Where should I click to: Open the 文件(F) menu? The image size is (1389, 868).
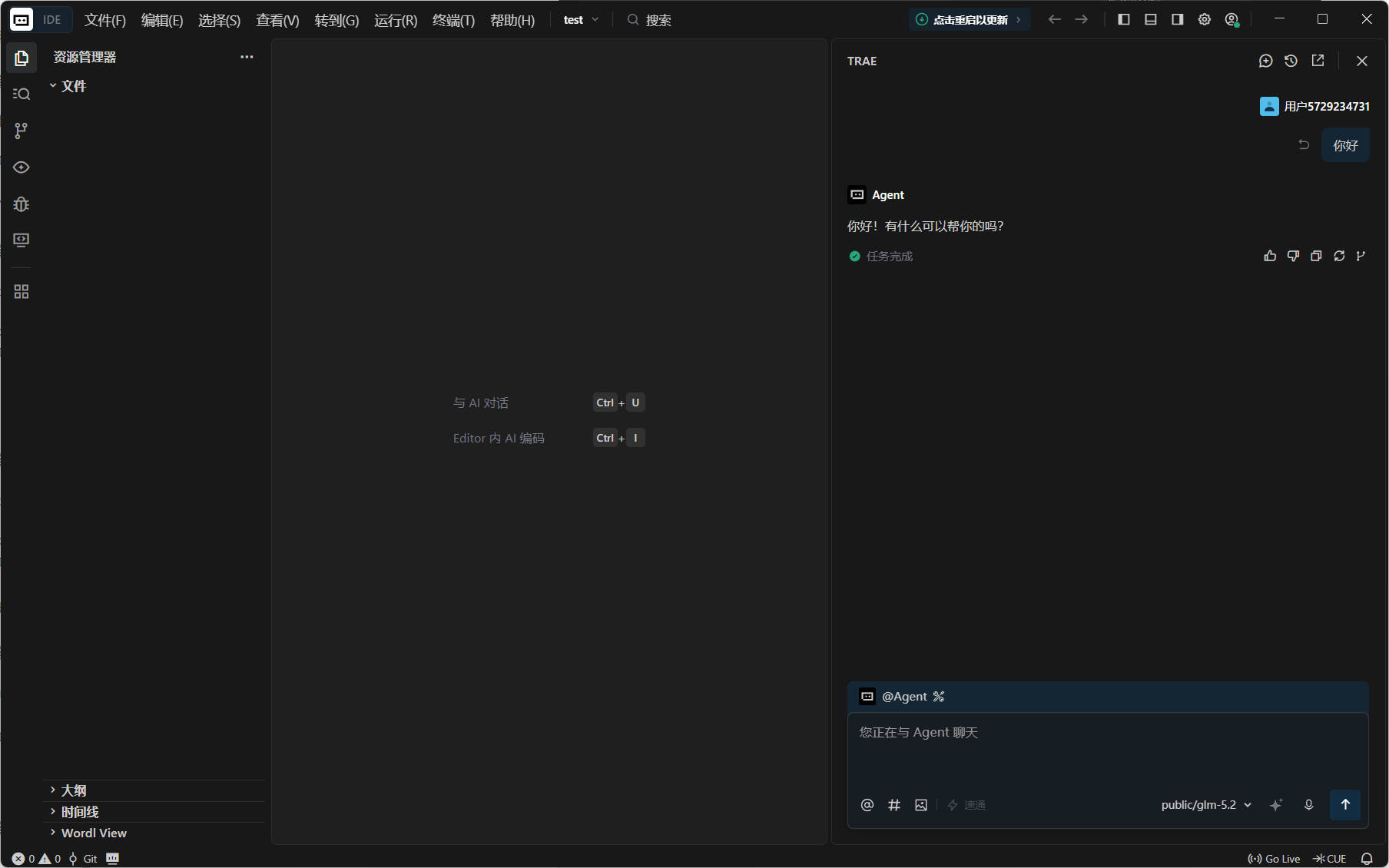[x=104, y=20]
